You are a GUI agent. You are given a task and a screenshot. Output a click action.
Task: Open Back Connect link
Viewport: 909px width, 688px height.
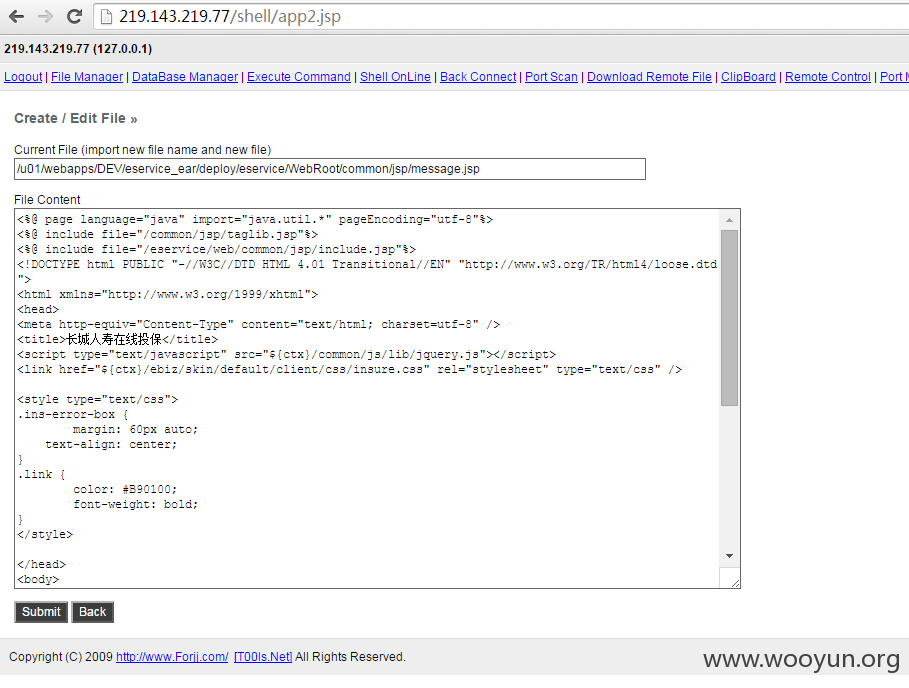(x=478, y=77)
